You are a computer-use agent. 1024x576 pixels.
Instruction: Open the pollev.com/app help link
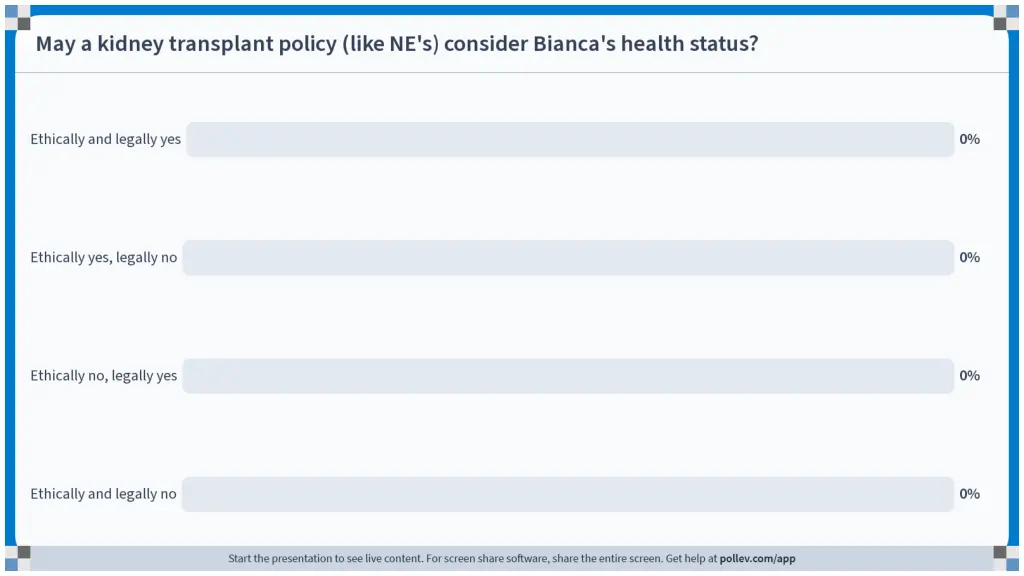757,558
